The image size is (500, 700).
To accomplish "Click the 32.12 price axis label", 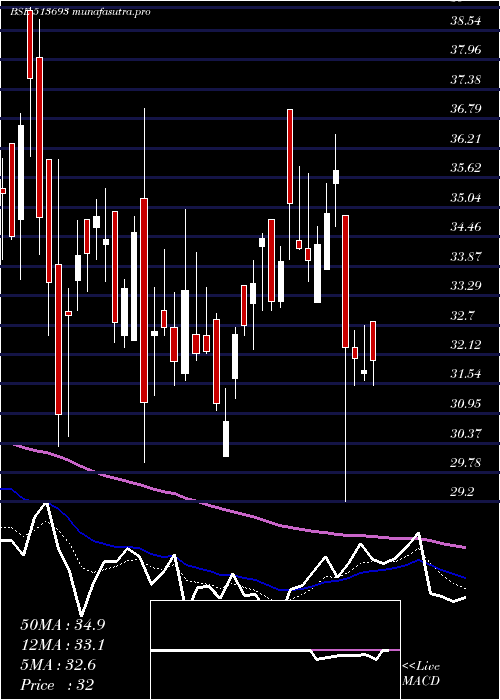I will (x=466, y=345).
